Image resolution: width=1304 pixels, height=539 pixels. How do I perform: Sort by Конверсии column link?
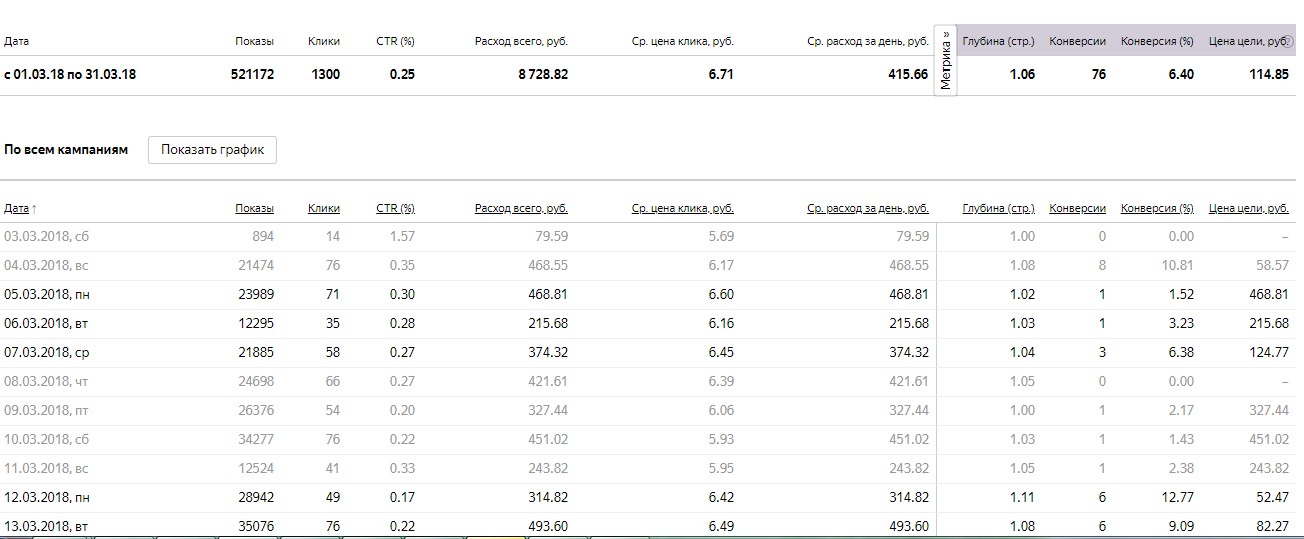(1077, 208)
